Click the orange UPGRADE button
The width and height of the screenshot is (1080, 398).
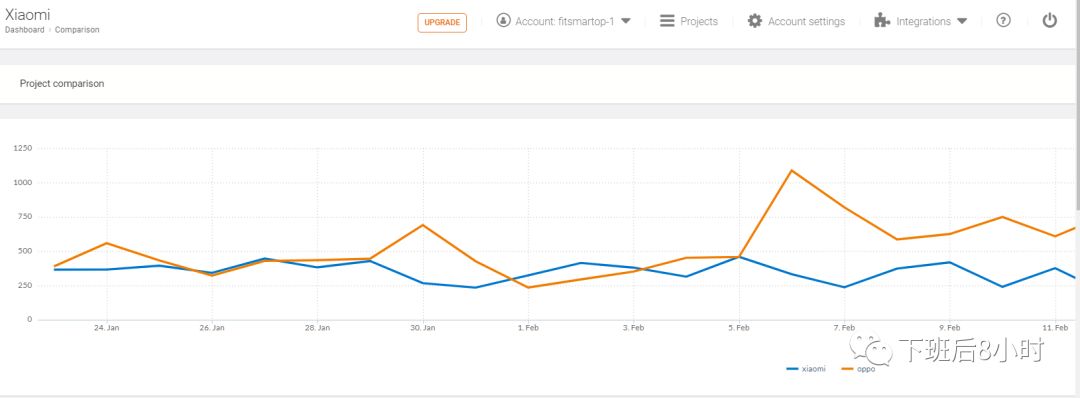point(442,23)
